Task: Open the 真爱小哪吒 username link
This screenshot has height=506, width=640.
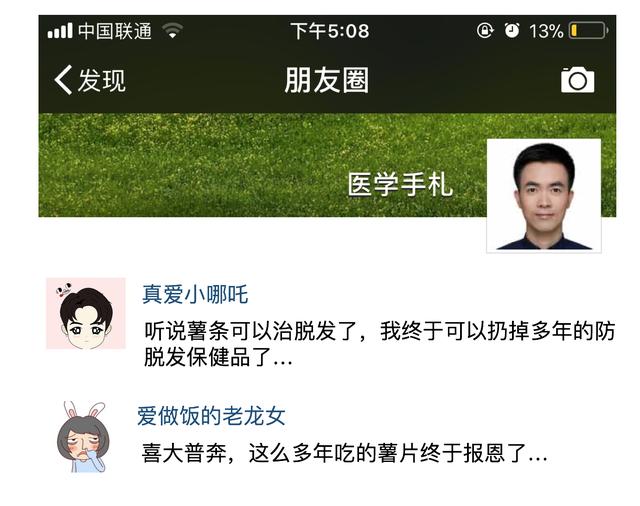Action: pos(195,294)
